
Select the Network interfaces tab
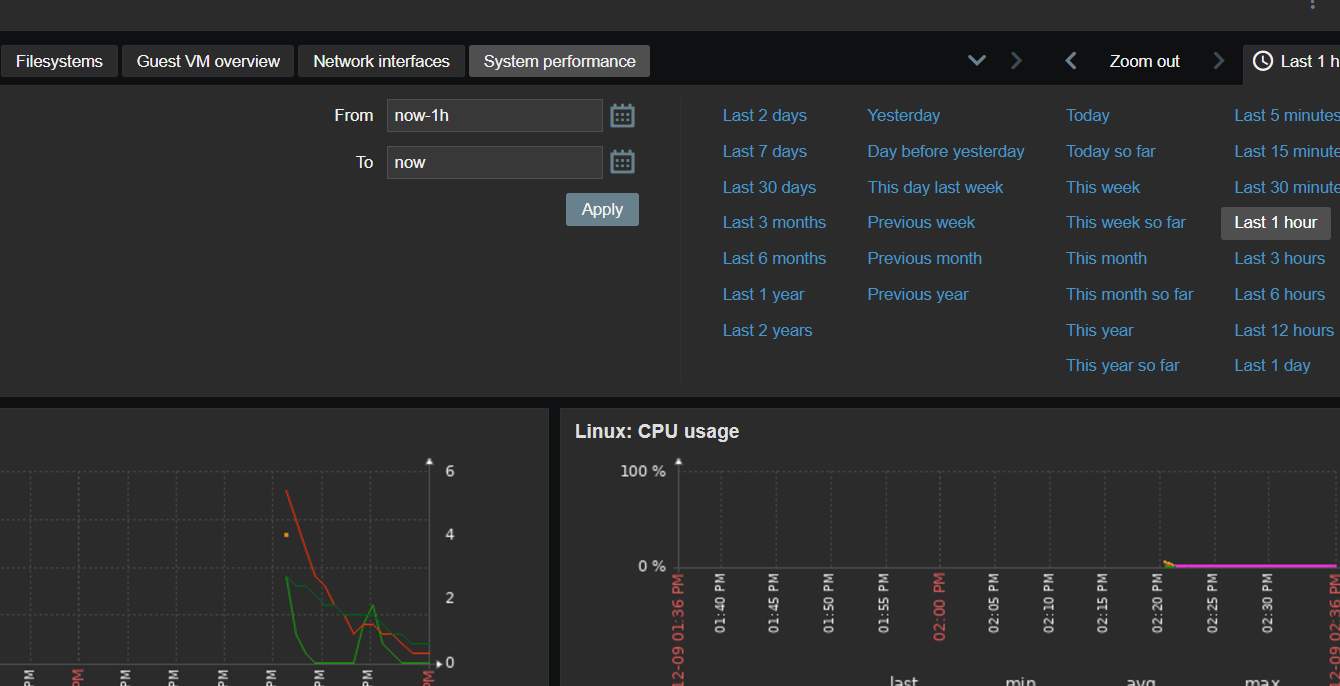(381, 61)
